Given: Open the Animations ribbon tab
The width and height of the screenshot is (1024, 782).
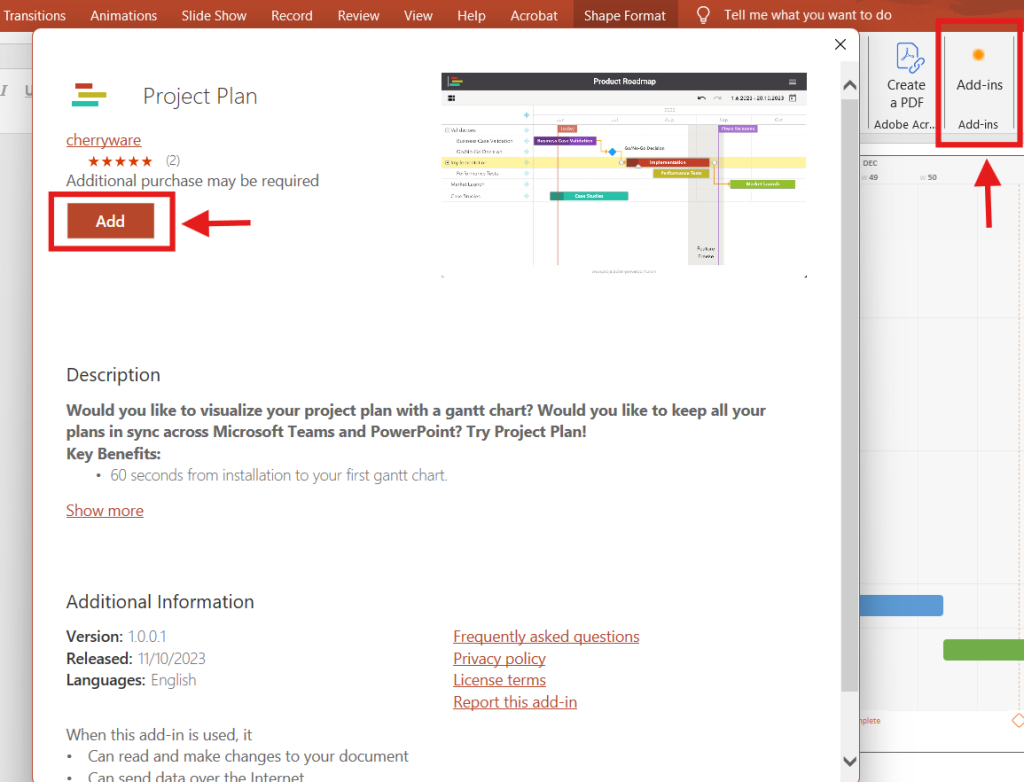Looking at the screenshot, I should click(x=123, y=15).
